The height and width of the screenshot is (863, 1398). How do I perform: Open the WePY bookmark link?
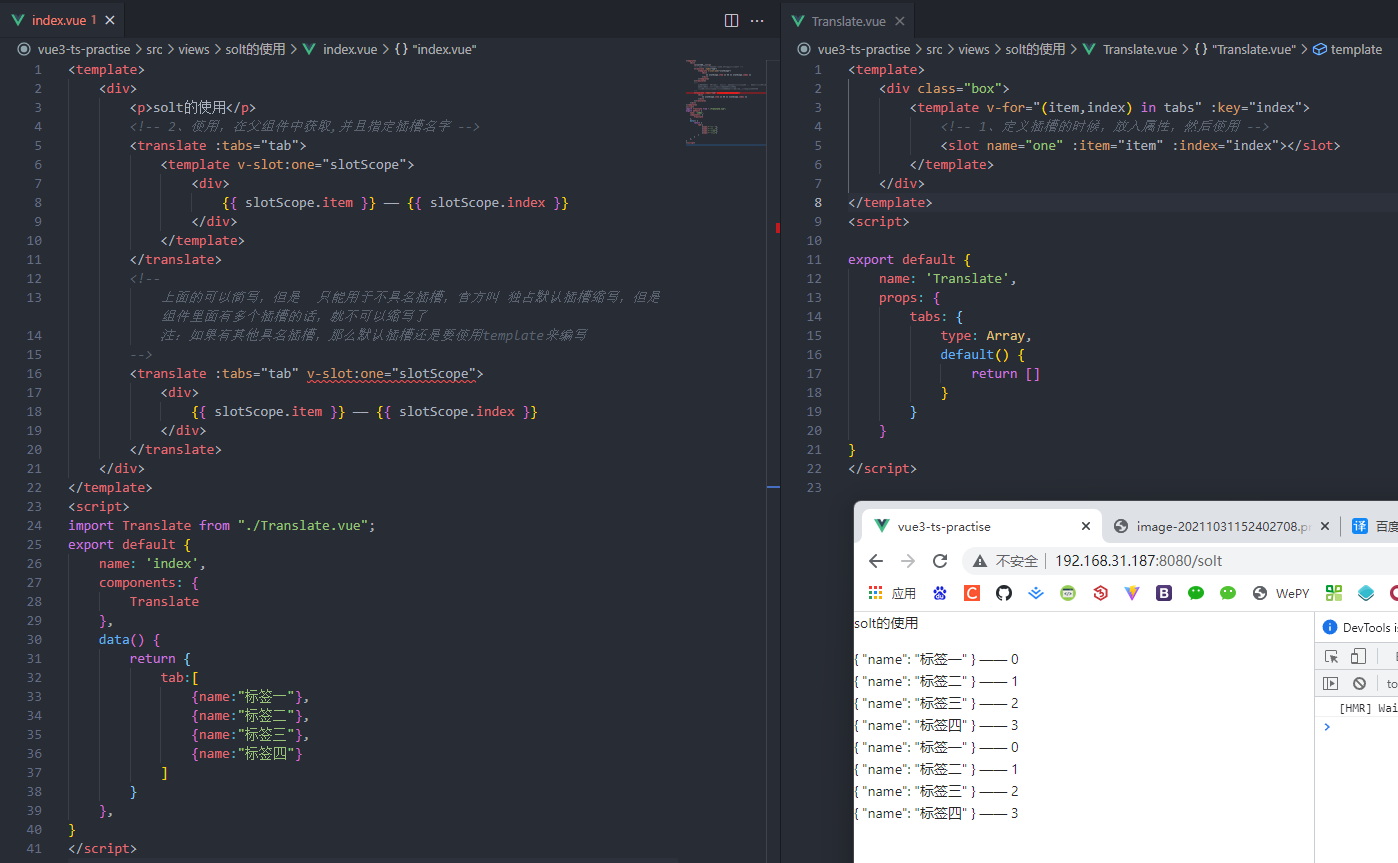[x=1281, y=593]
